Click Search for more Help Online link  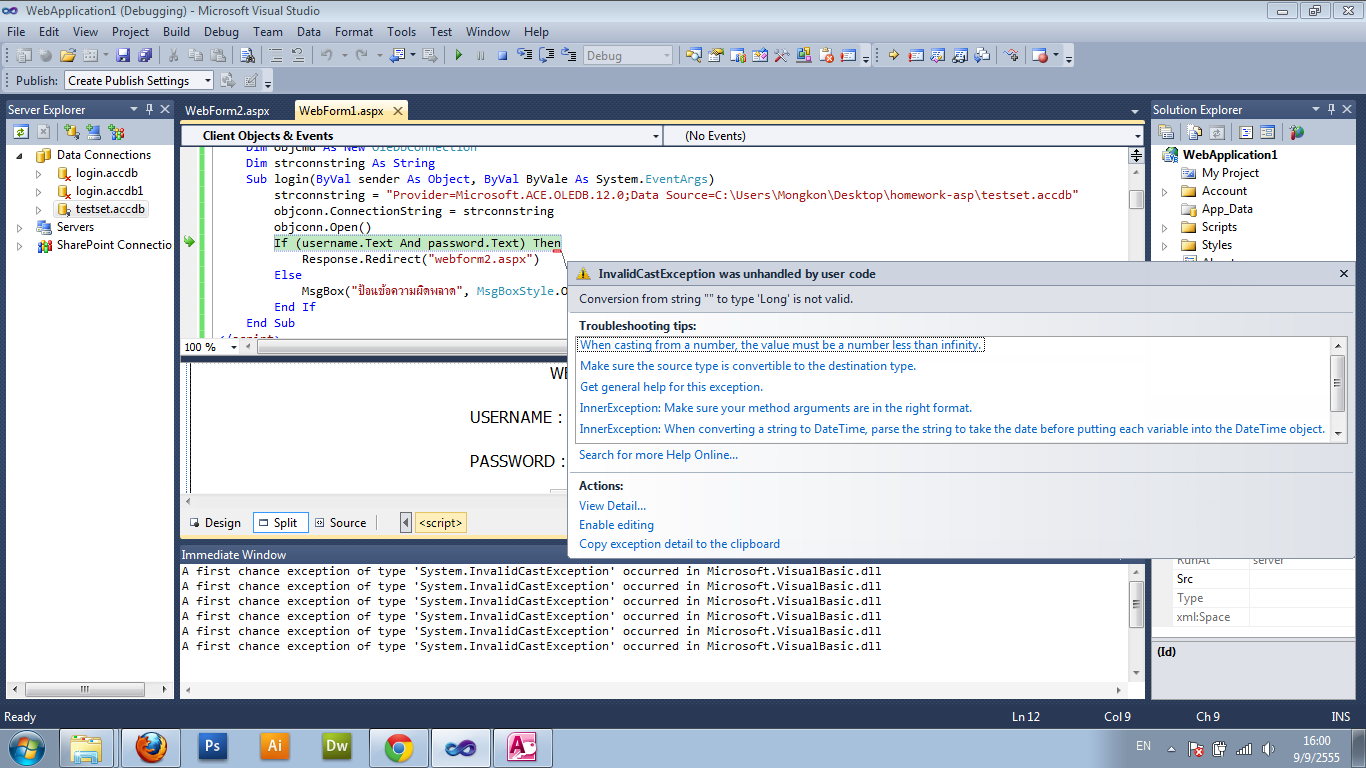[658, 455]
